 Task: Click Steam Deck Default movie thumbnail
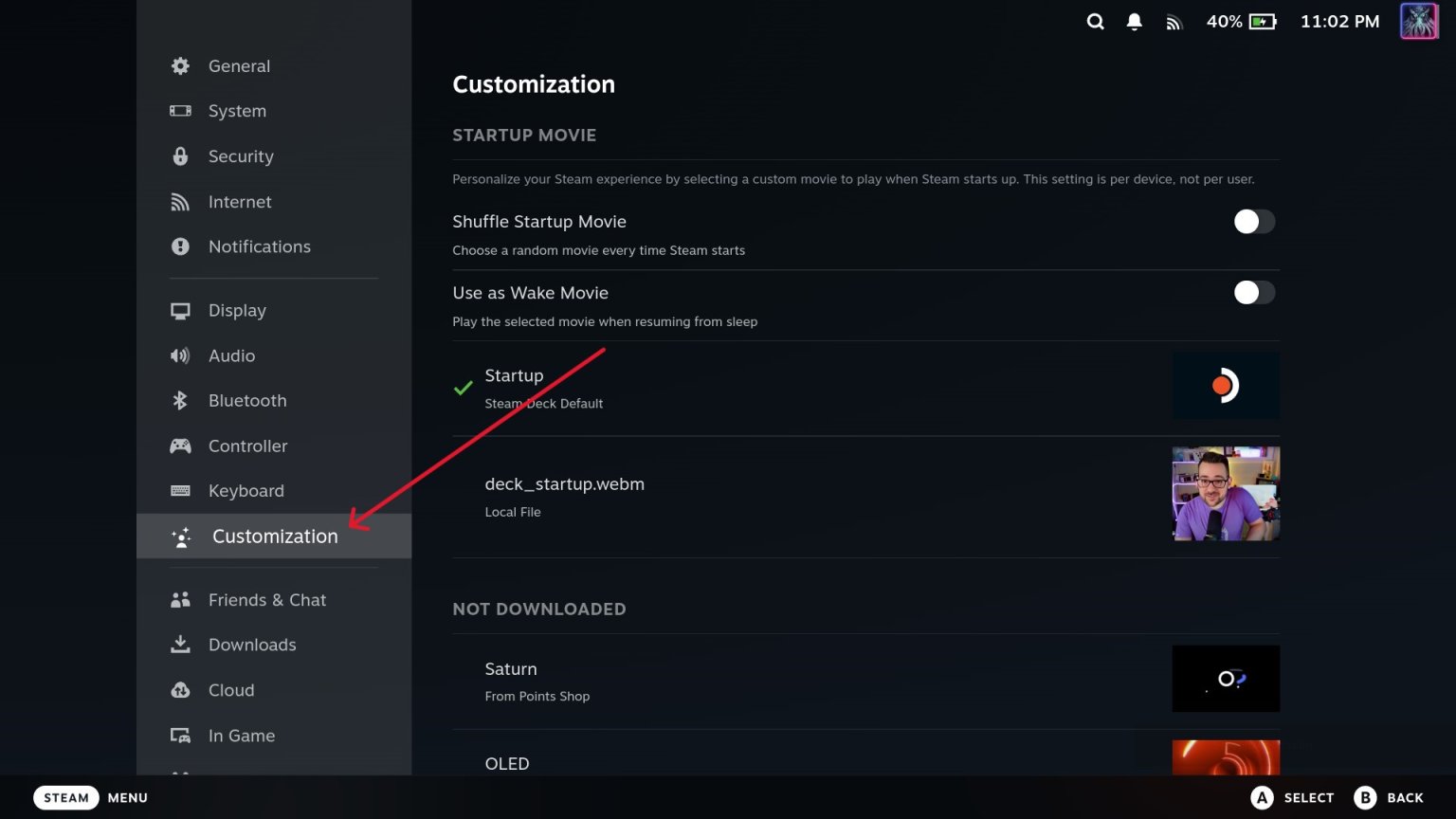pos(1226,386)
